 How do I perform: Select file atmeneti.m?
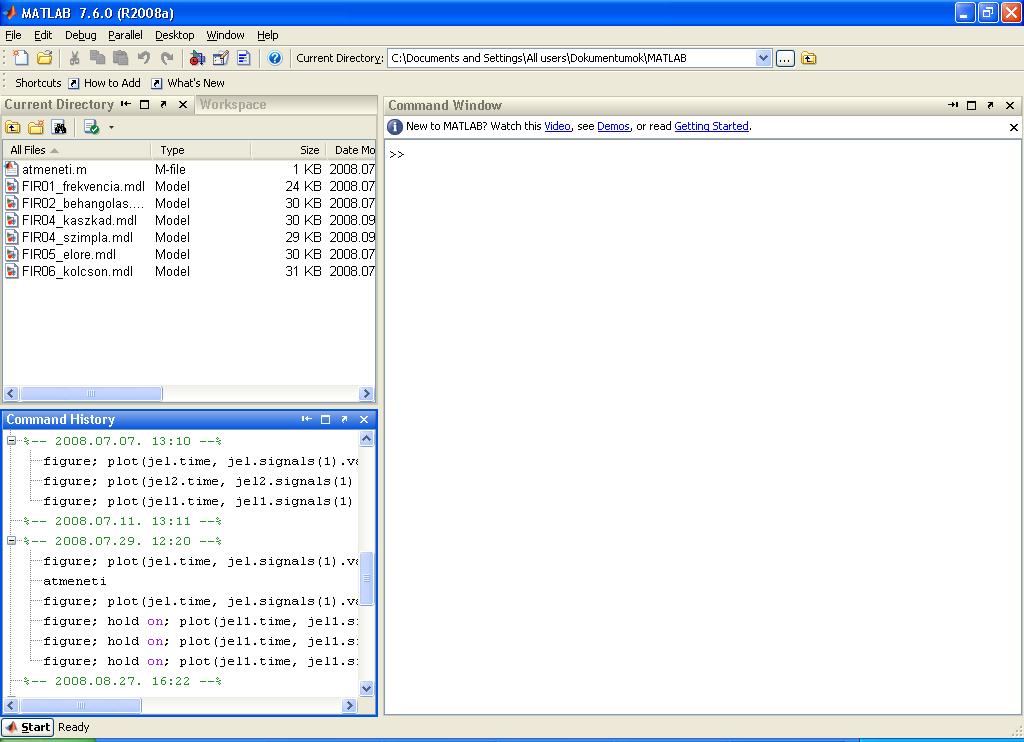tap(54, 169)
